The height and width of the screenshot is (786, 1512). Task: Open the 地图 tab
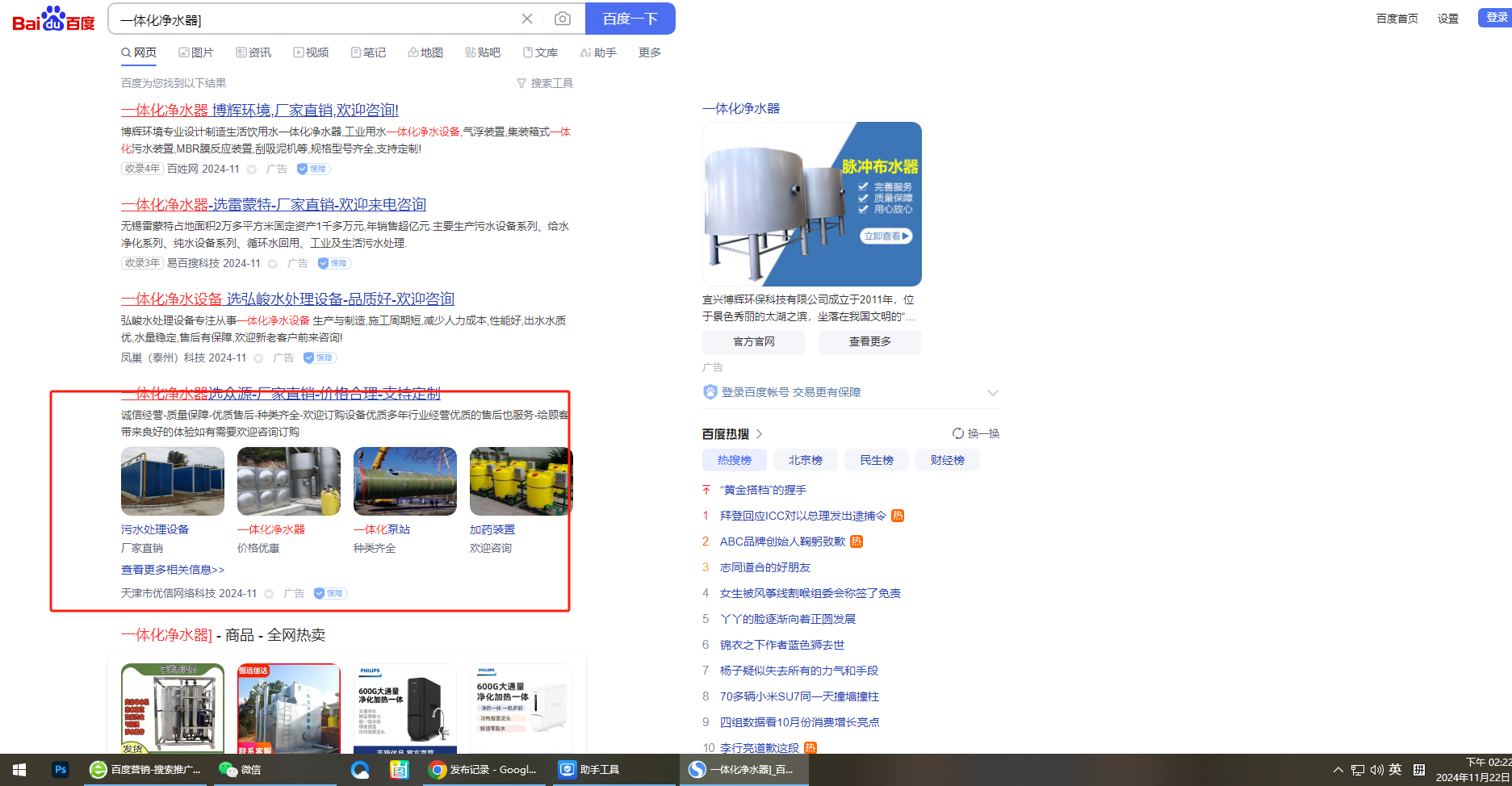[x=425, y=52]
